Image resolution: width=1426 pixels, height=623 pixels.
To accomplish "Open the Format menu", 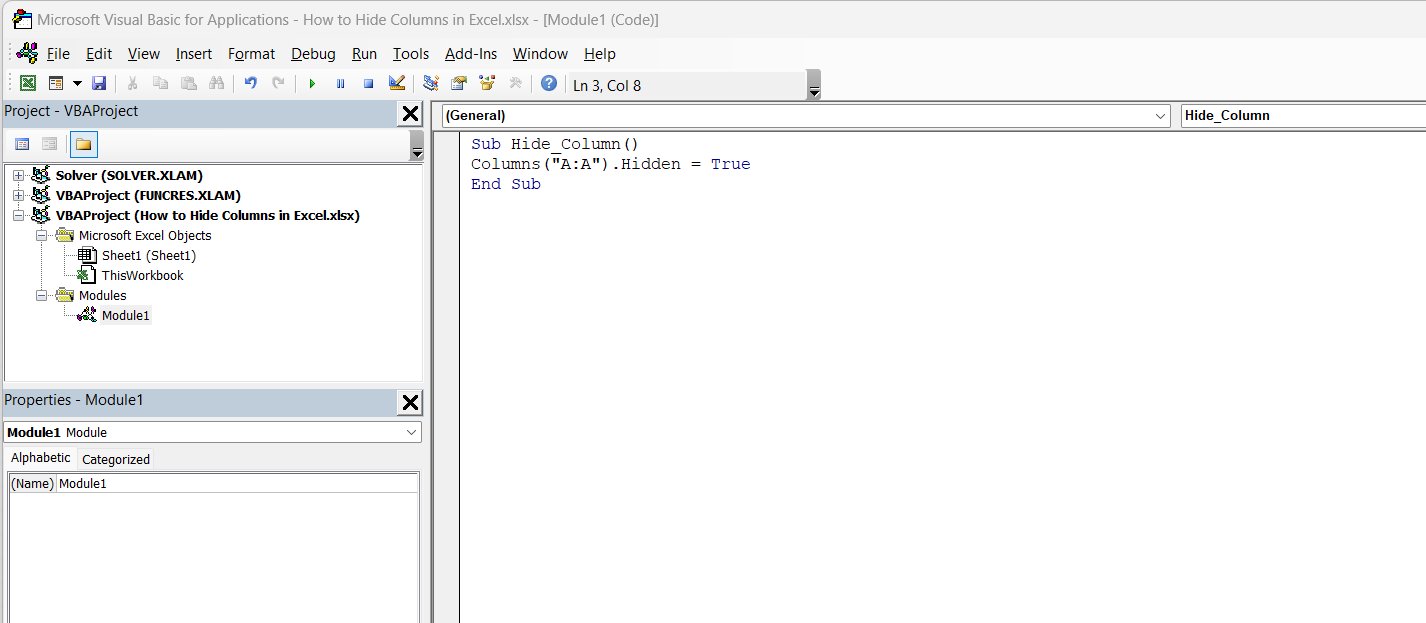I will (251, 54).
